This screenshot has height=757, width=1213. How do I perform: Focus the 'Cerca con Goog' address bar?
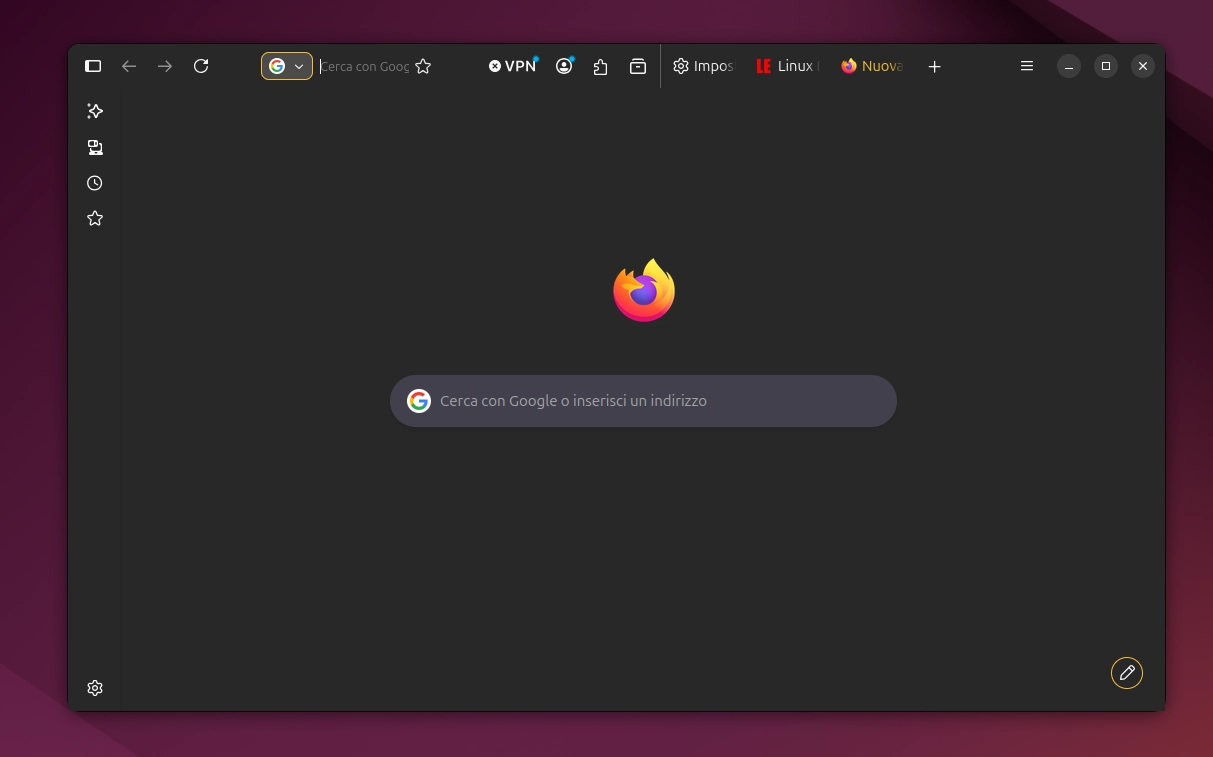(364, 66)
